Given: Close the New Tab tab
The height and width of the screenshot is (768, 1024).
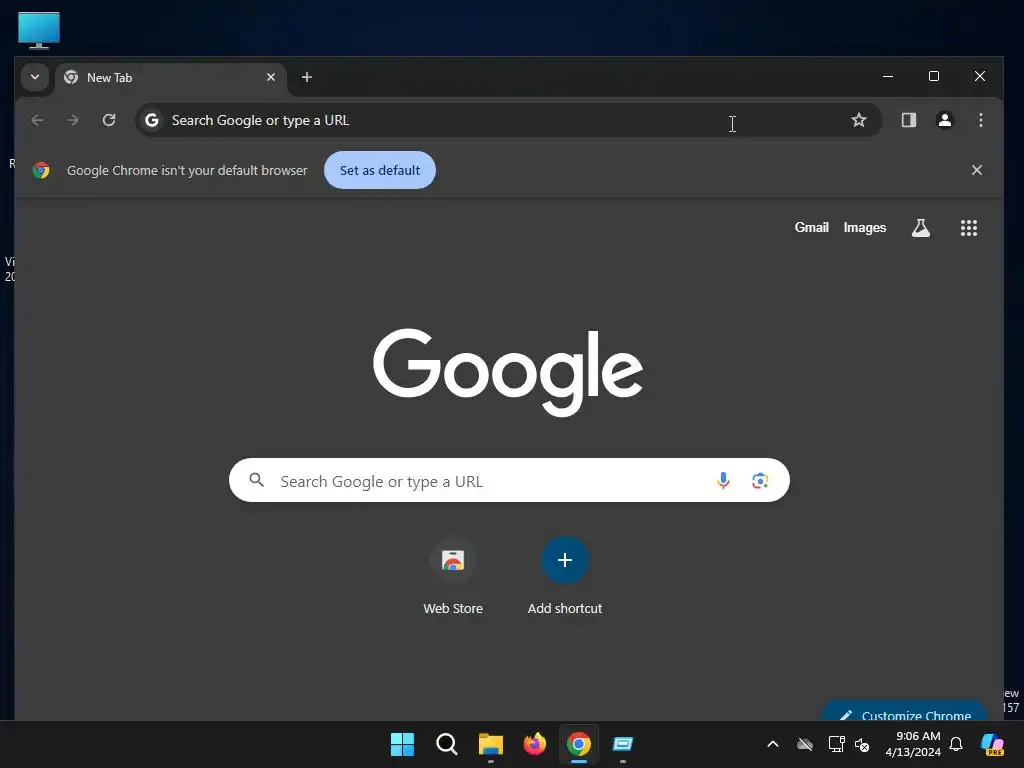Looking at the screenshot, I should [x=271, y=77].
